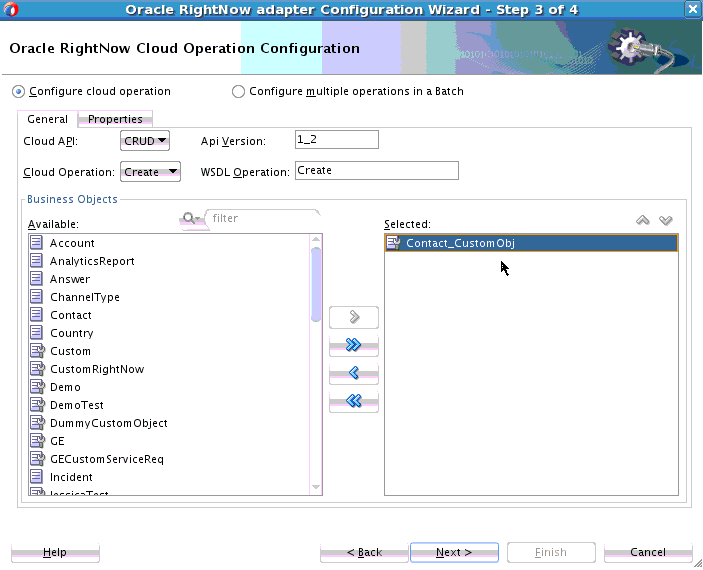This screenshot has height=570, width=703.
Task: Open the filter search options magnifier
Action: (191, 218)
